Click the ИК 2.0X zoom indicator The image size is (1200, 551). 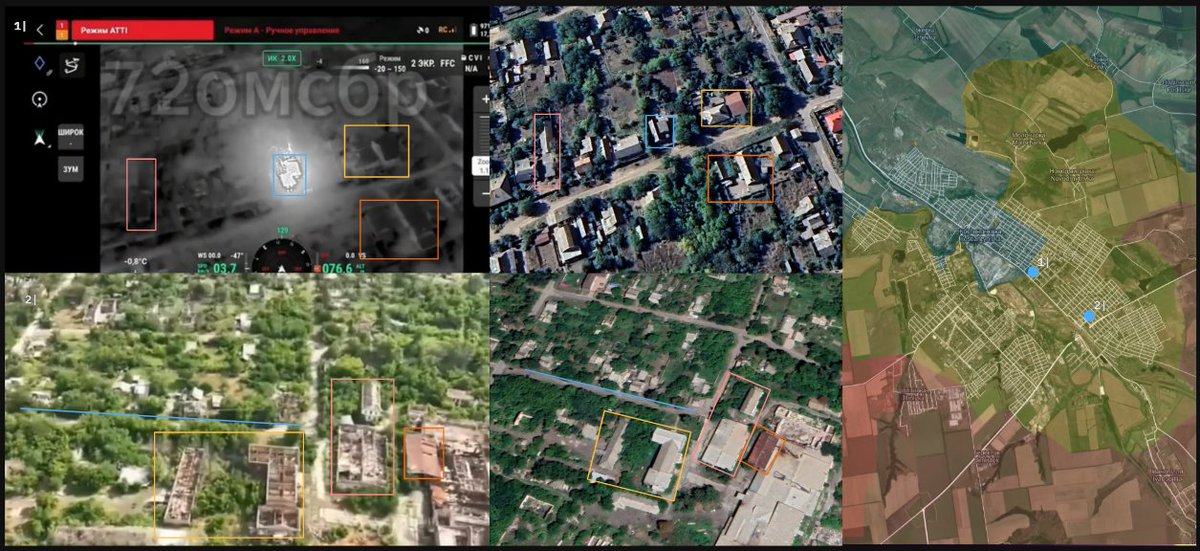(283, 58)
